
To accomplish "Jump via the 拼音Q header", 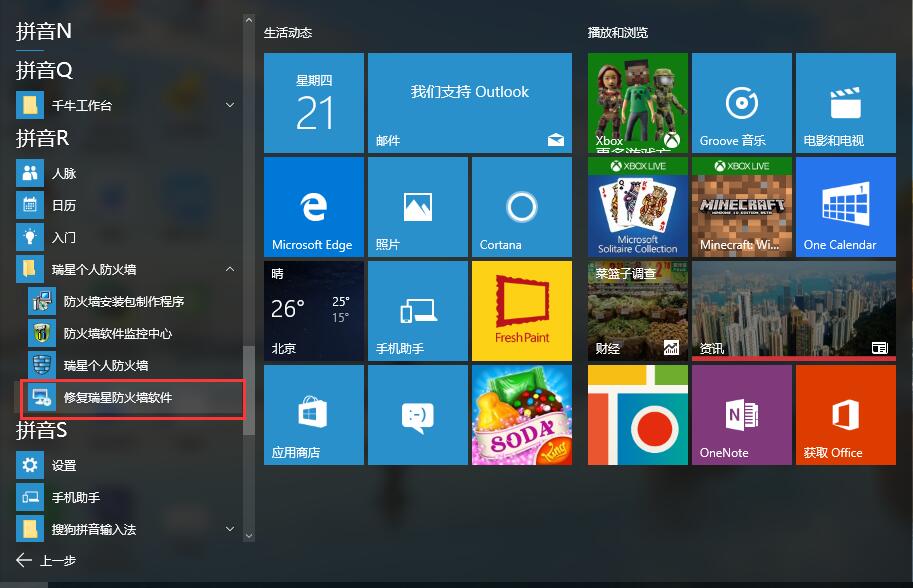I will pos(44,70).
